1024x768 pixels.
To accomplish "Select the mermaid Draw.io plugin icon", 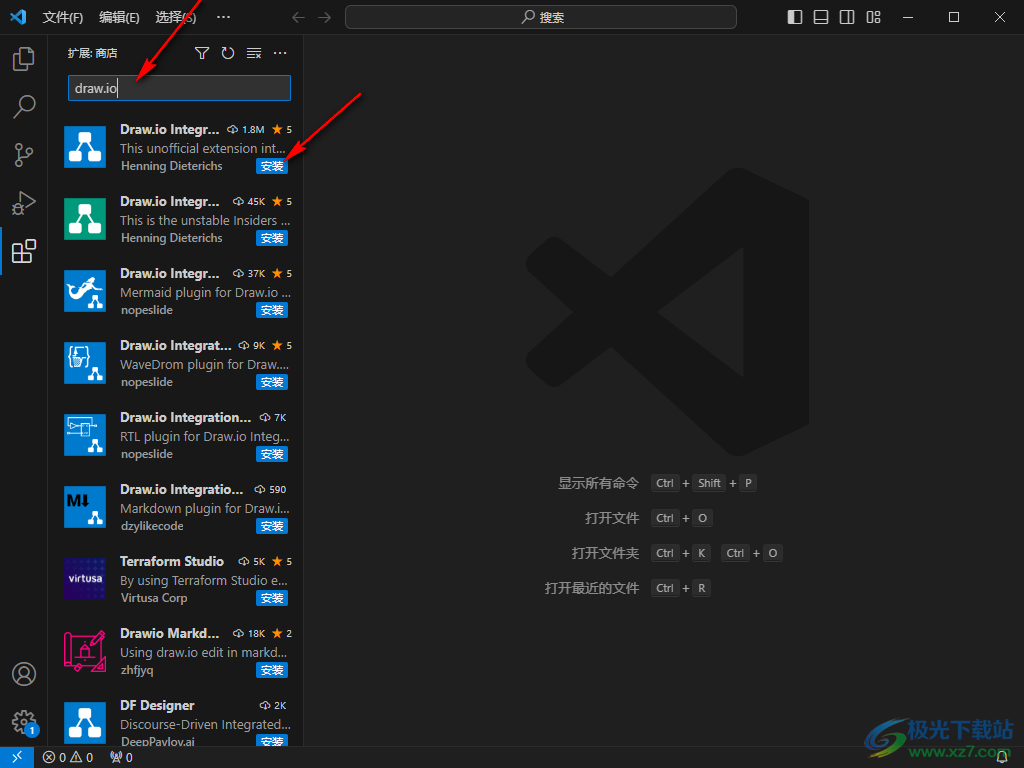I will pyautogui.click(x=85, y=291).
